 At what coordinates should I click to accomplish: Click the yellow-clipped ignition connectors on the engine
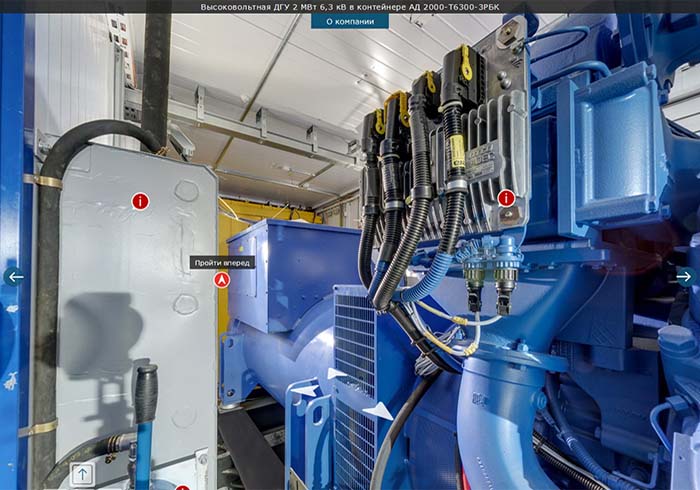[420, 100]
